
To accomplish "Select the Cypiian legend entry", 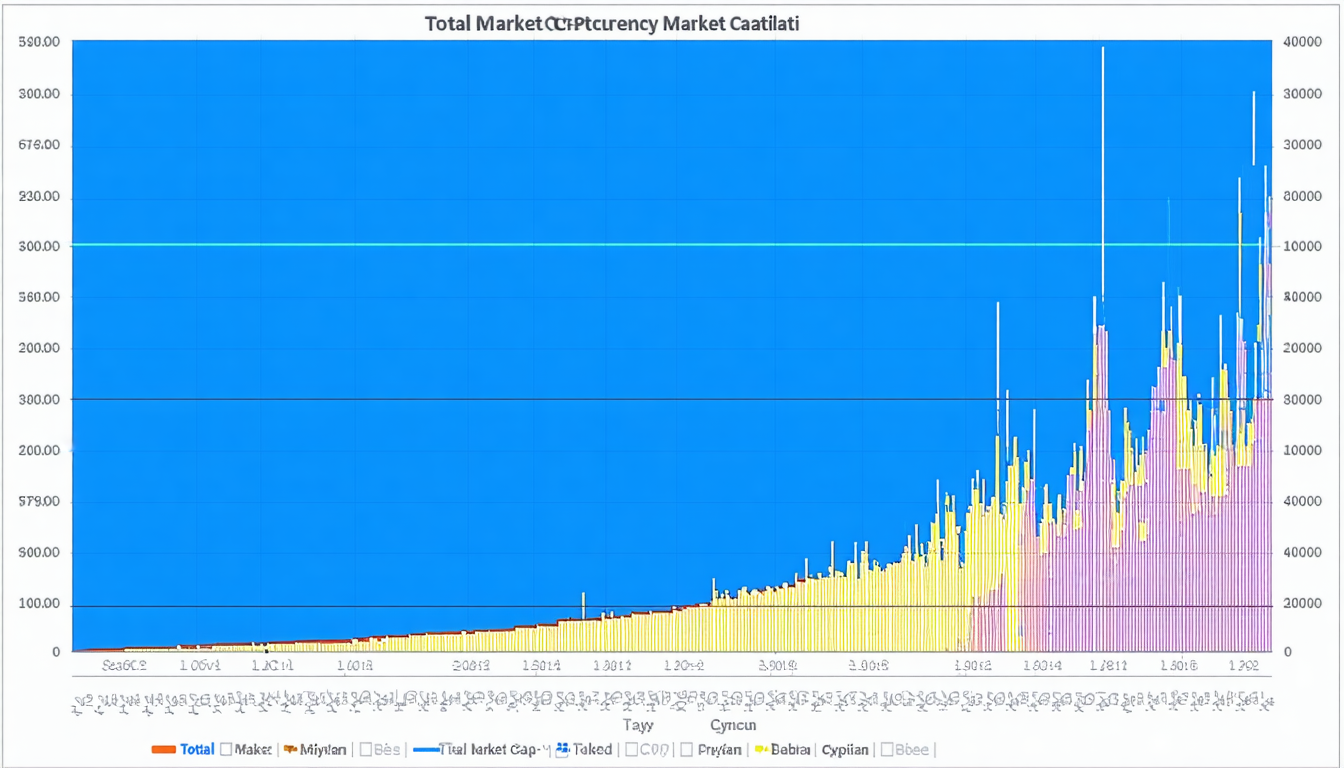I will pos(845,749).
